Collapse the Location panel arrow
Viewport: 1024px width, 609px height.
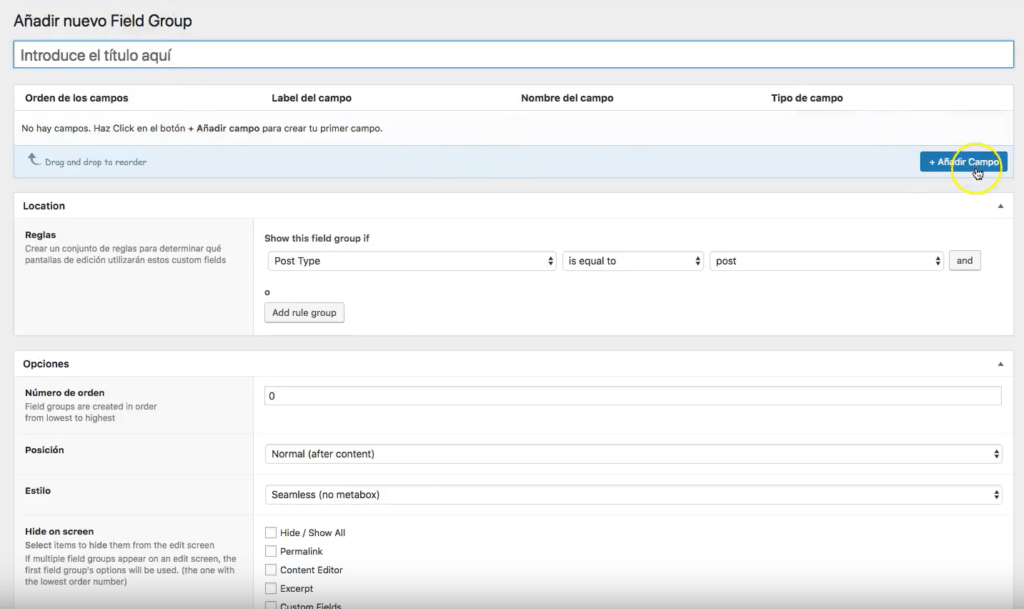tap(1000, 206)
